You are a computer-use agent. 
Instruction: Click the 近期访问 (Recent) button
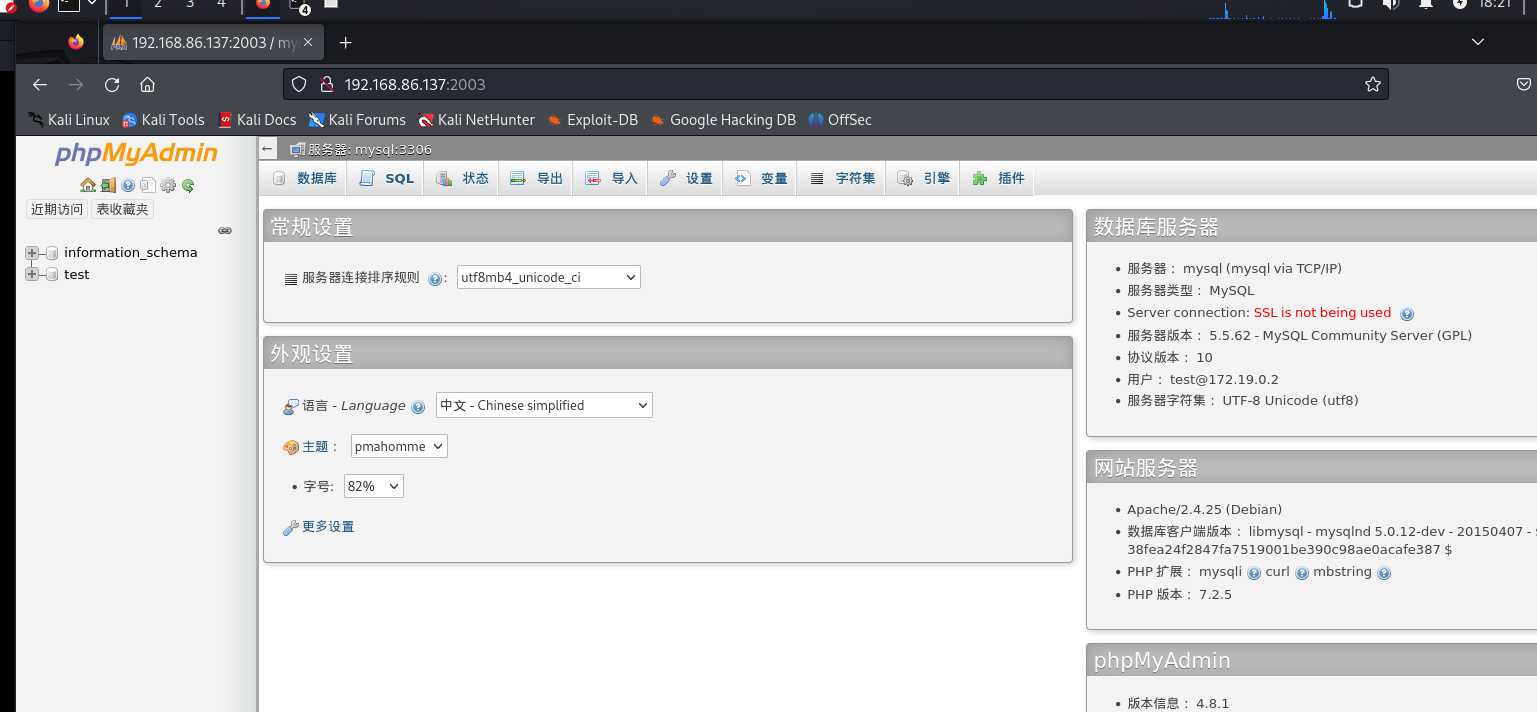(x=57, y=209)
